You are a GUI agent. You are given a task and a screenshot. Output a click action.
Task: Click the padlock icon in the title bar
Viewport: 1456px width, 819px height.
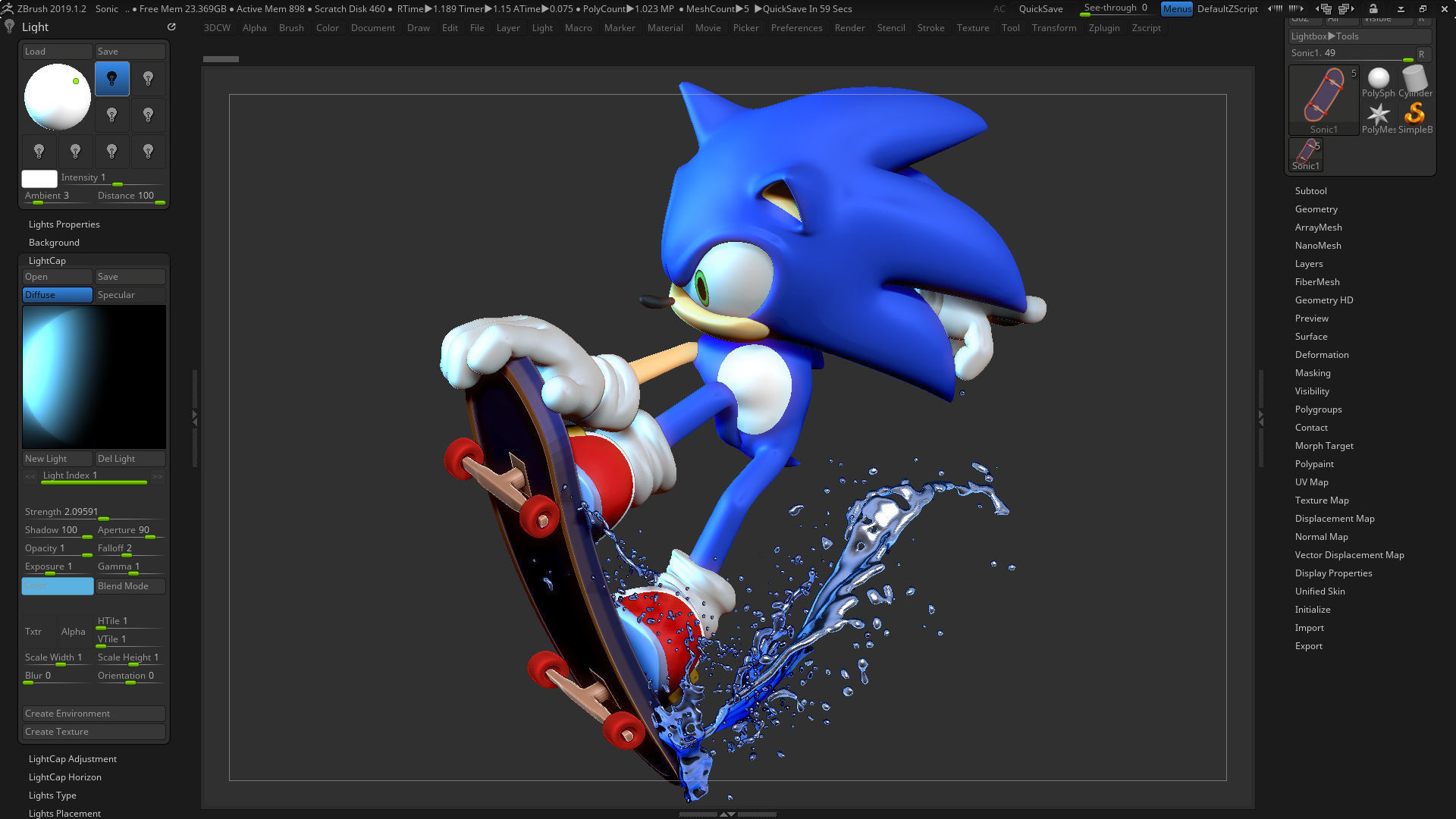point(1373,8)
